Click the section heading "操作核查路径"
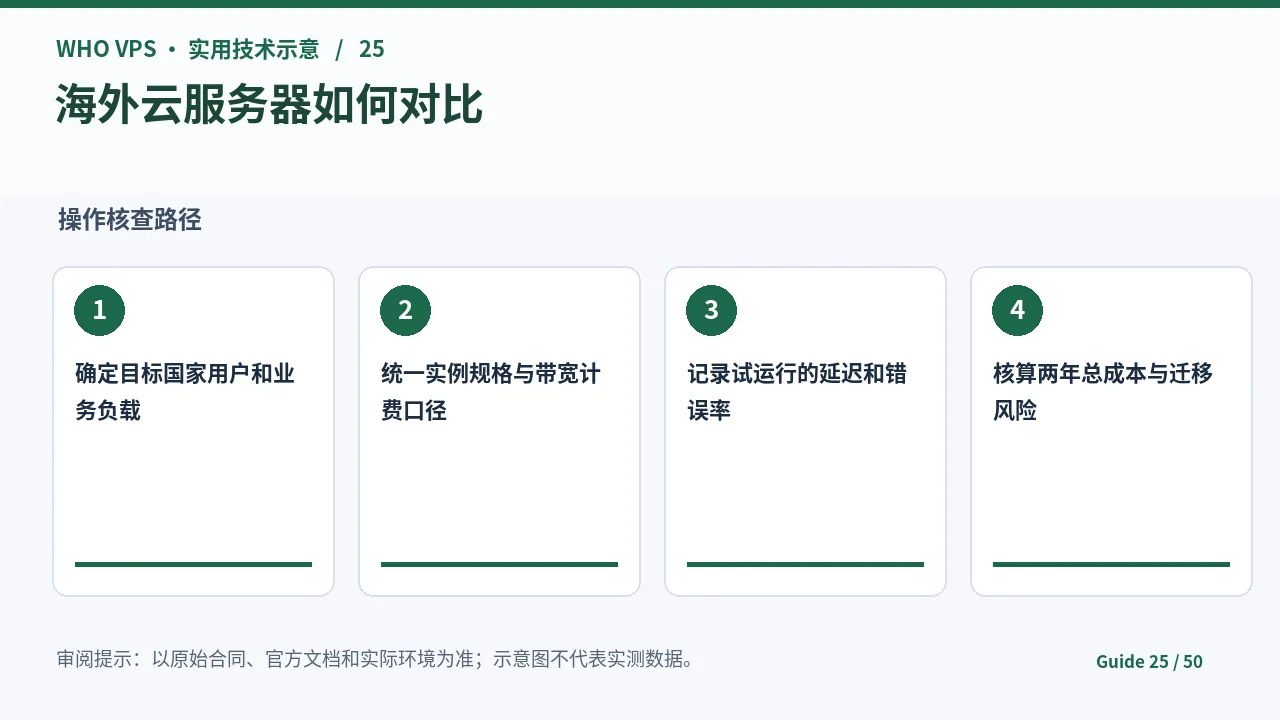The height and width of the screenshot is (720, 1280). click(130, 220)
